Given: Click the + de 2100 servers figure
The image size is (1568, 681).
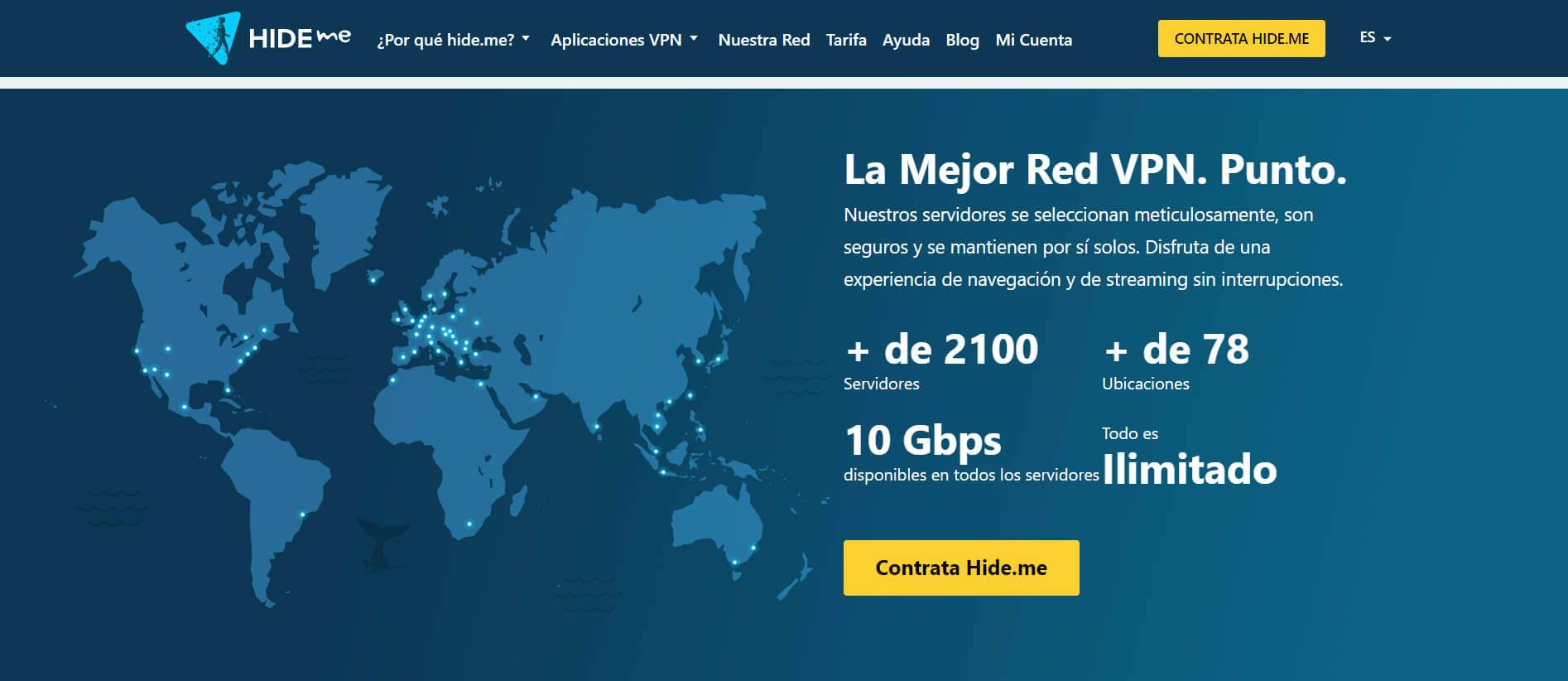Looking at the screenshot, I should tap(941, 349).
